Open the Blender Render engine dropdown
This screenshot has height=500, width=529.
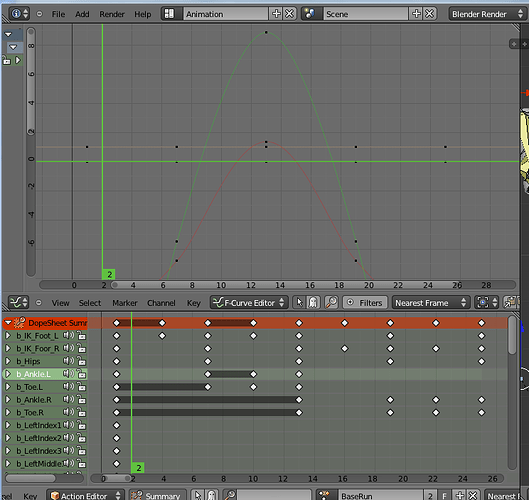[x=487, y=14]
